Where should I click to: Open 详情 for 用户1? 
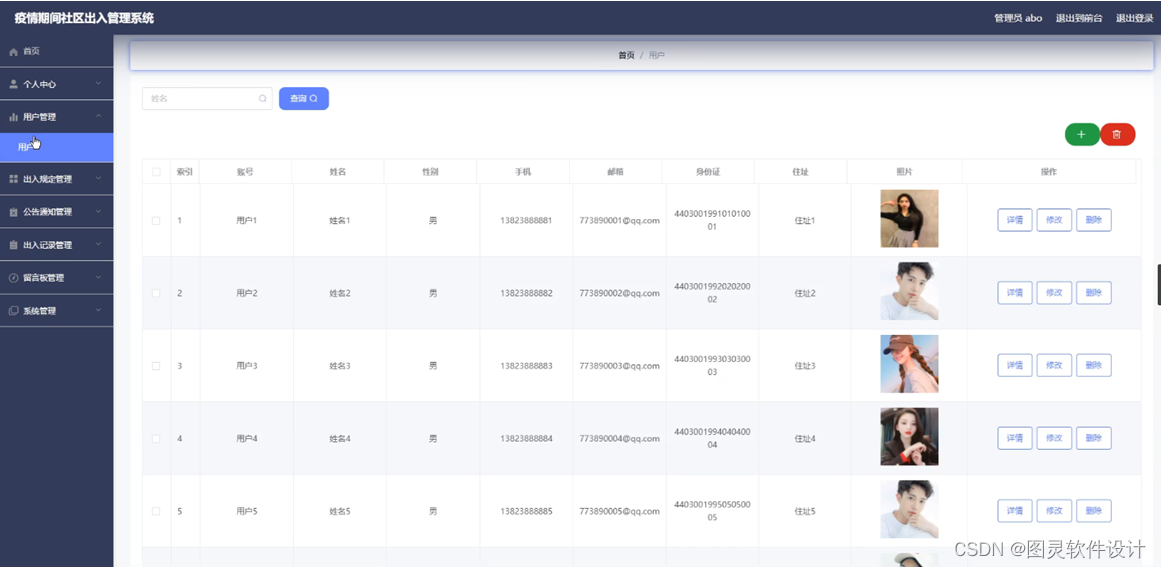(1015, 220)
